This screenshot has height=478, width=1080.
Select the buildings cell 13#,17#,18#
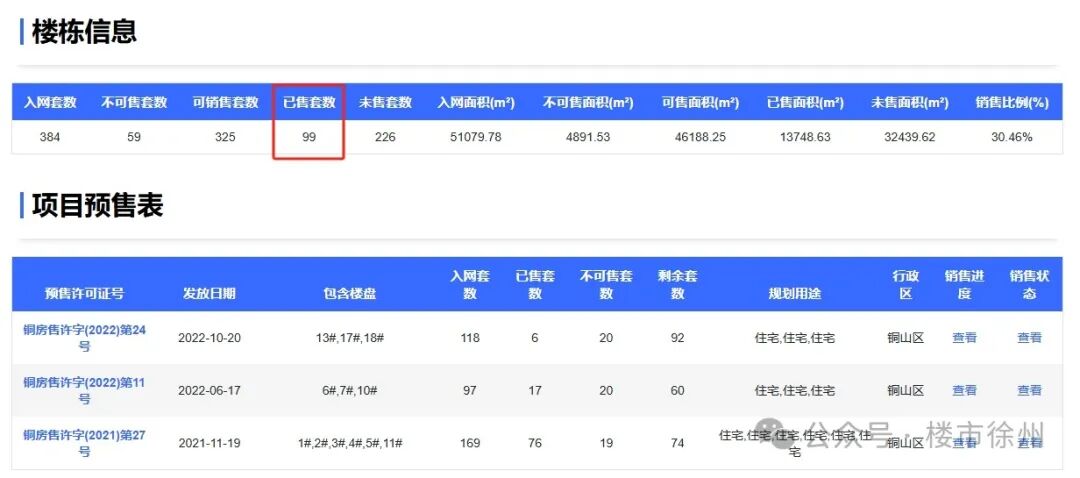coord(350,338)
